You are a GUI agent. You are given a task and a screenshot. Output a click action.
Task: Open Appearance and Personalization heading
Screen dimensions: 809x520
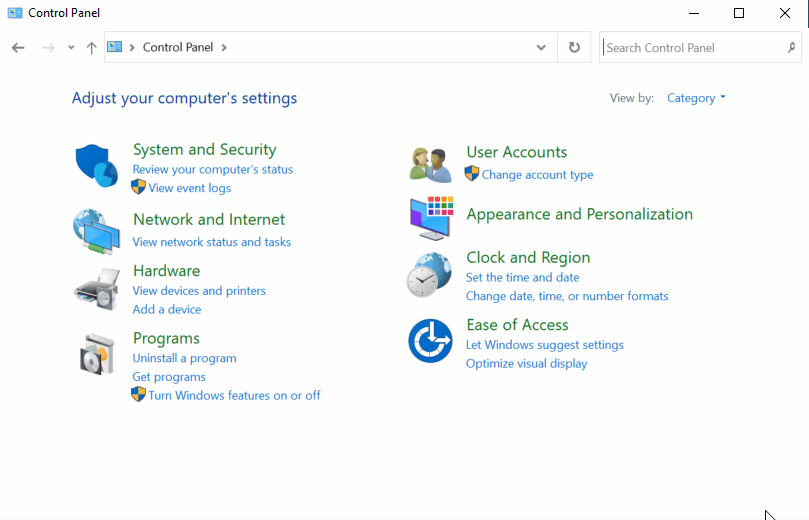click(x=579, y=214)
